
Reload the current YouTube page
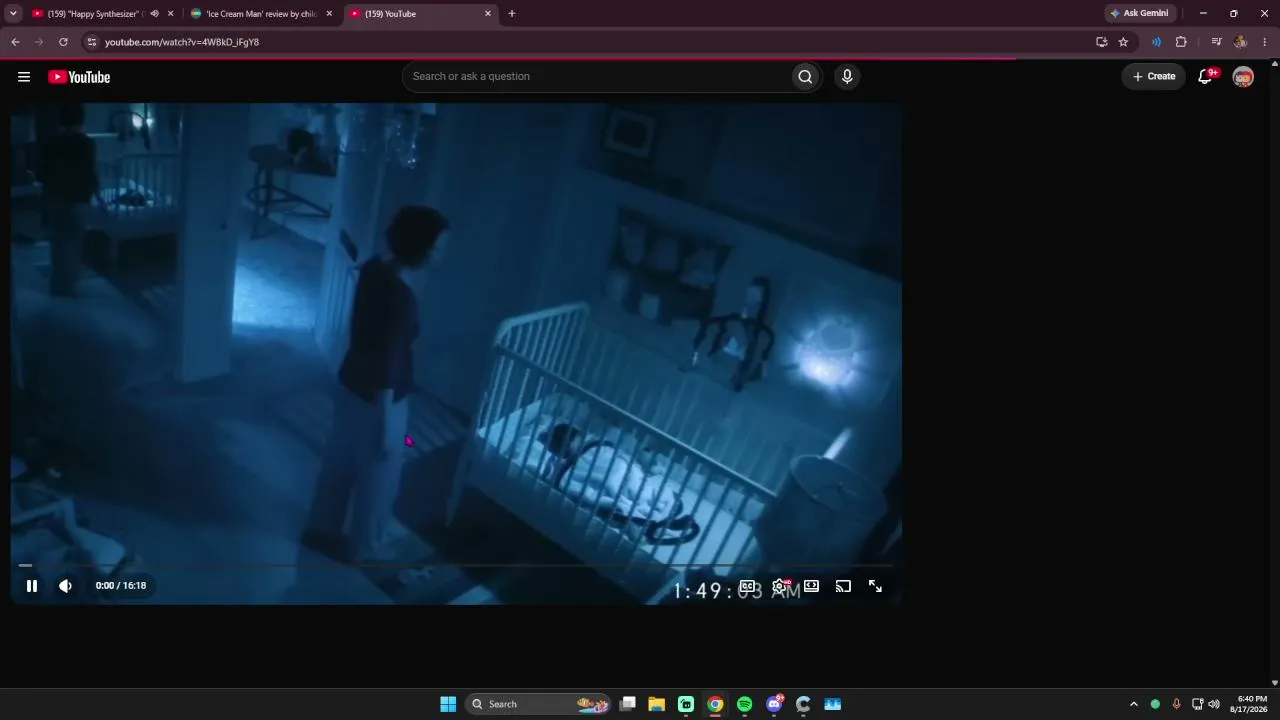tap(63, 42)
